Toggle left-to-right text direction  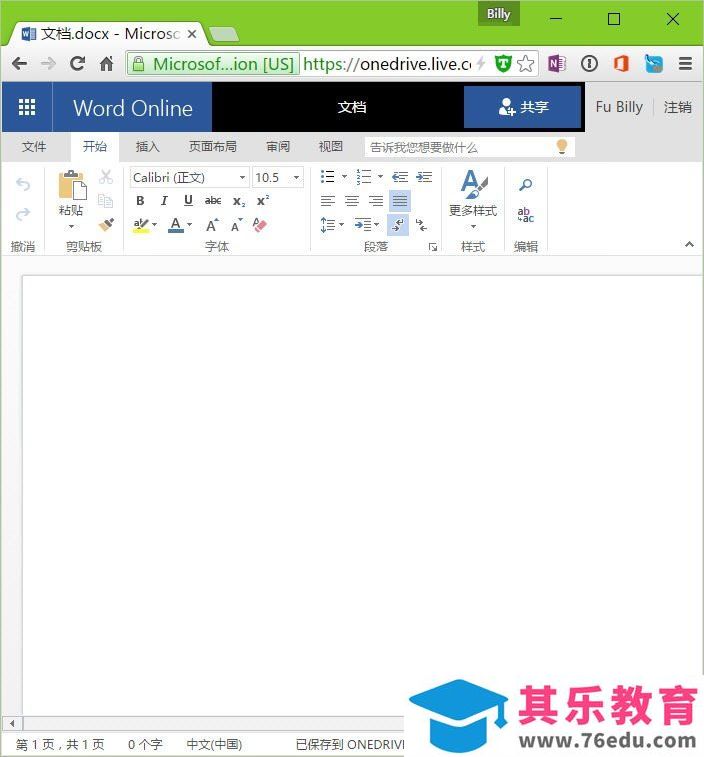[x=398, y=225]
